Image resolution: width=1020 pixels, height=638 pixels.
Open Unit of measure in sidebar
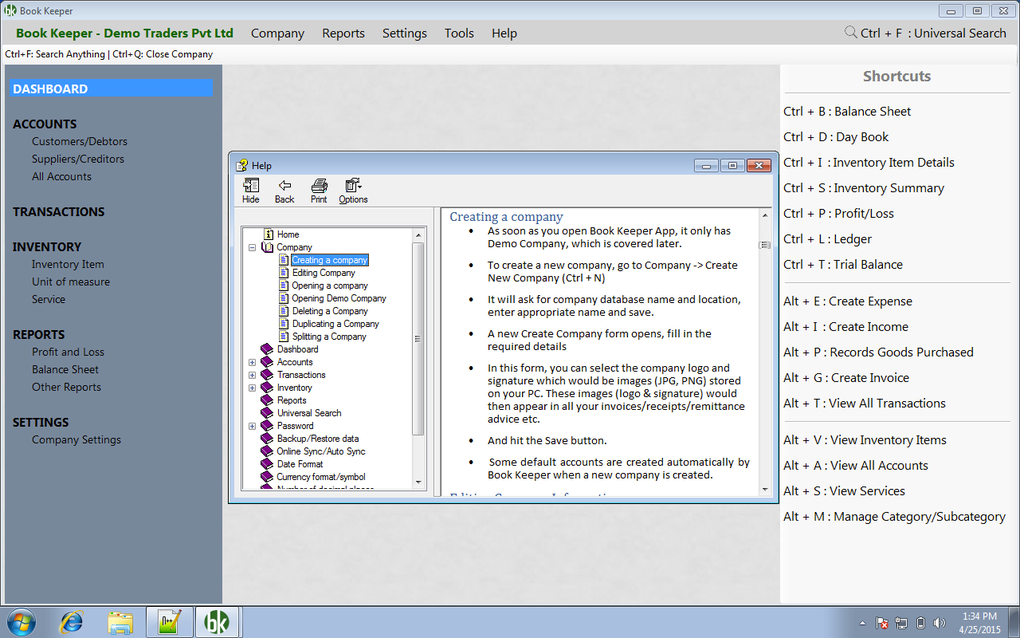(x=71, y=282)
